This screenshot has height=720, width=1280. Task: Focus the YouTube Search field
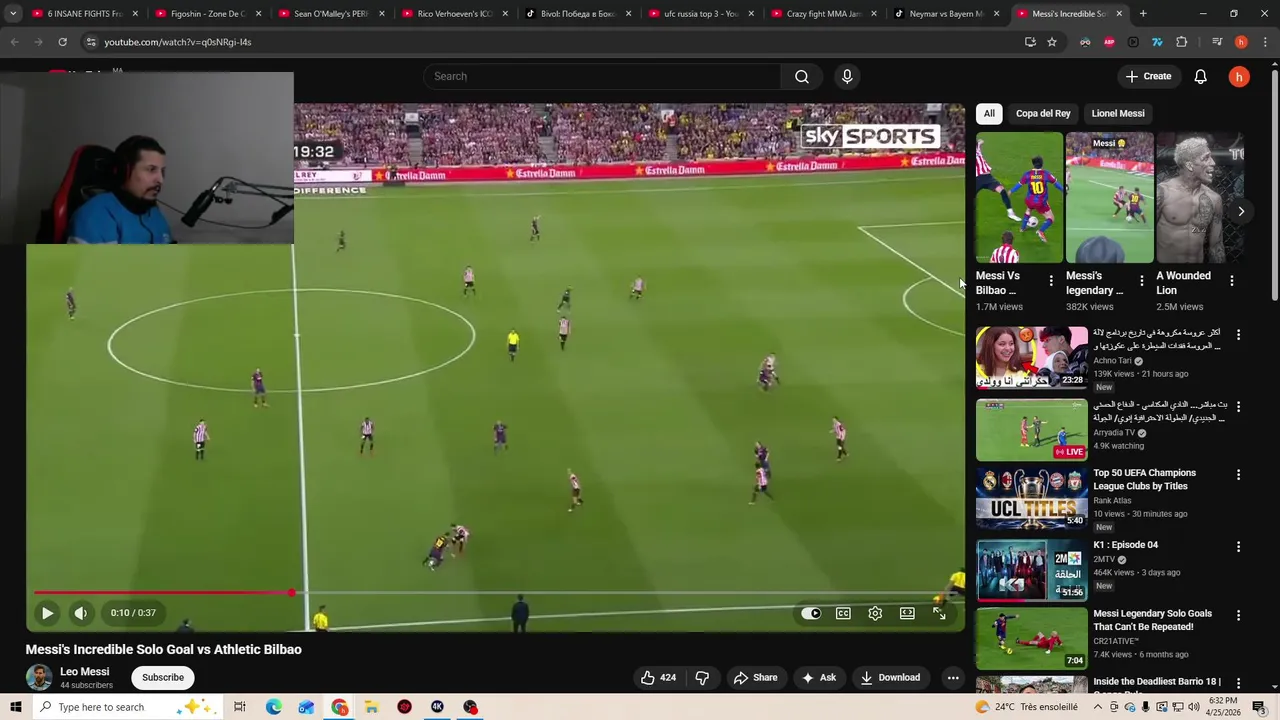(x=603, y=76)
